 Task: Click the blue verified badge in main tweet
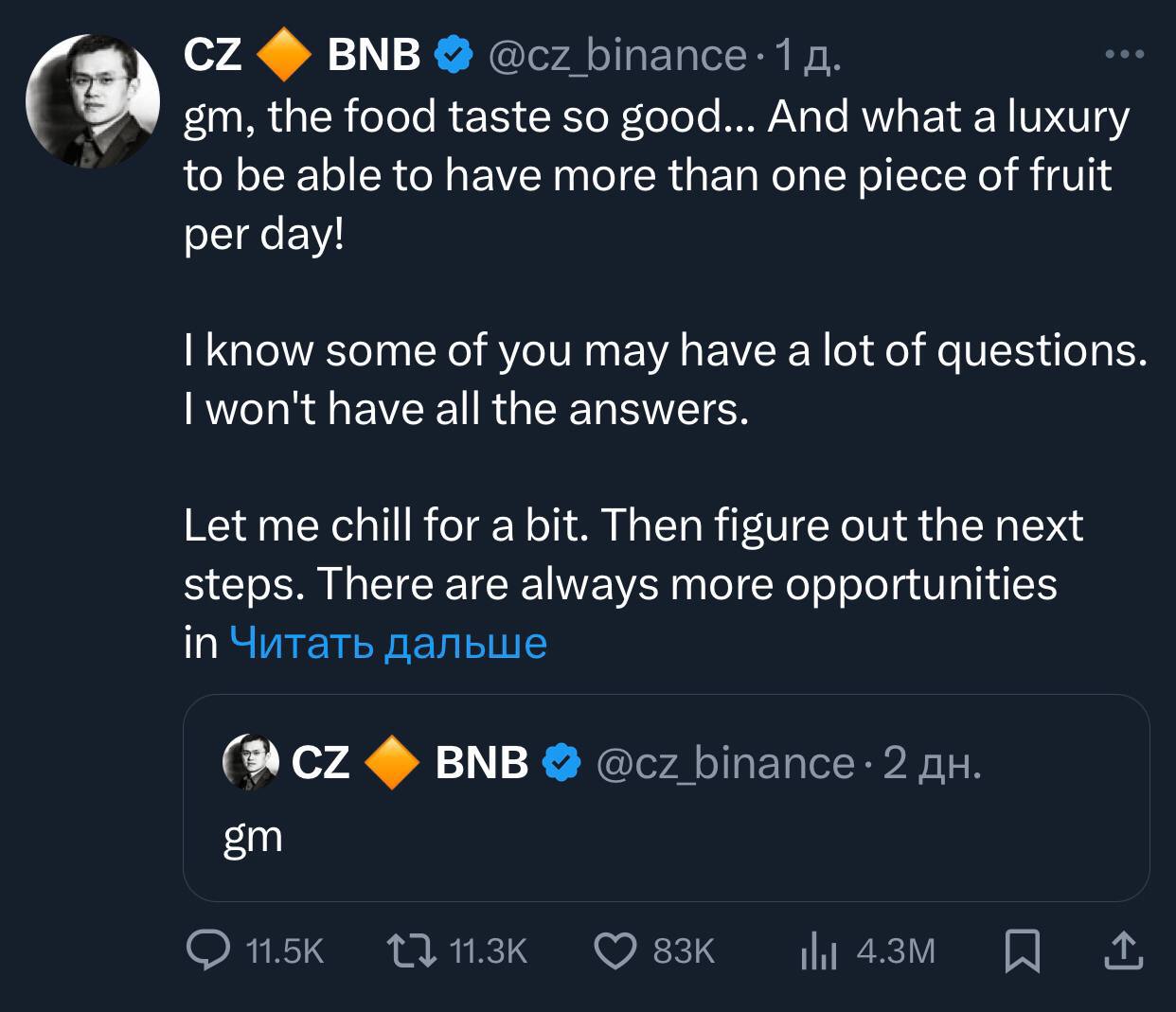coord(453,56)
